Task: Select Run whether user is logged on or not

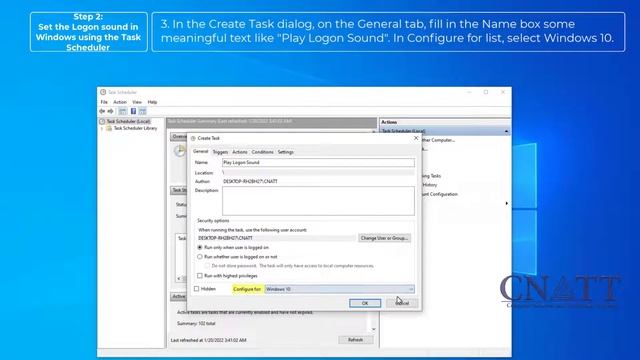Action: coord(200,257)
